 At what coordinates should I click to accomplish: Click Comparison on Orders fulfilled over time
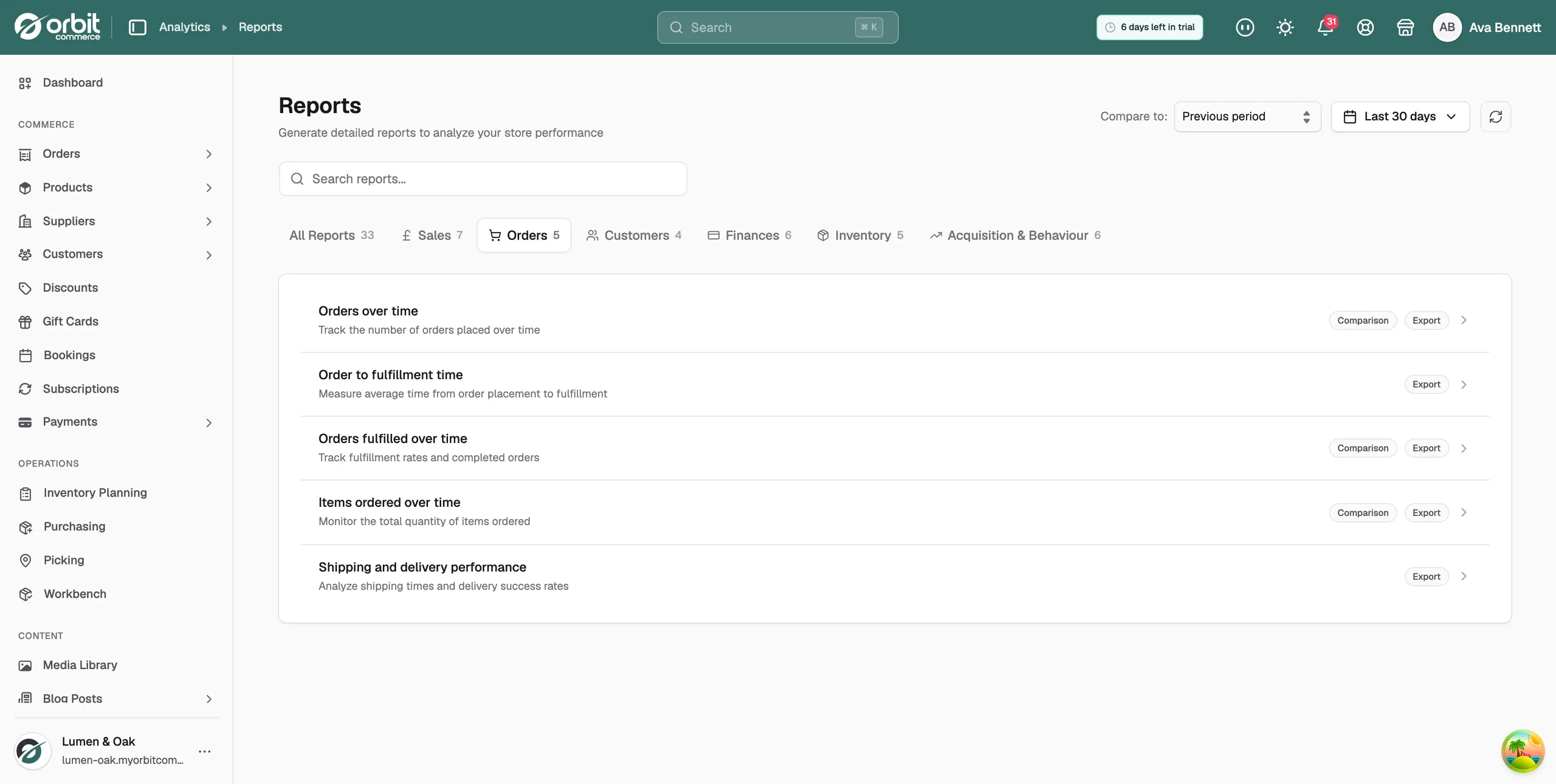(1363, 448)
